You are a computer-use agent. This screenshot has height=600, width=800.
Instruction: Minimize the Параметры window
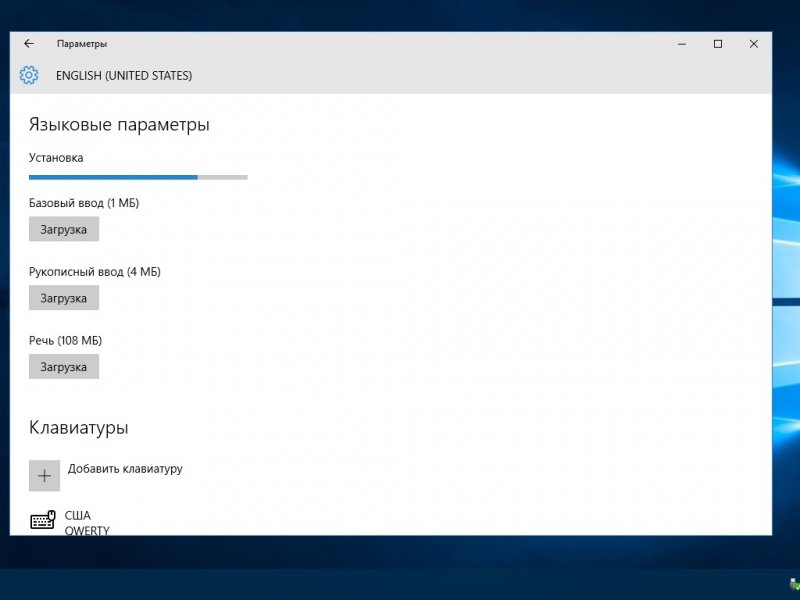[x=682, y=44]
